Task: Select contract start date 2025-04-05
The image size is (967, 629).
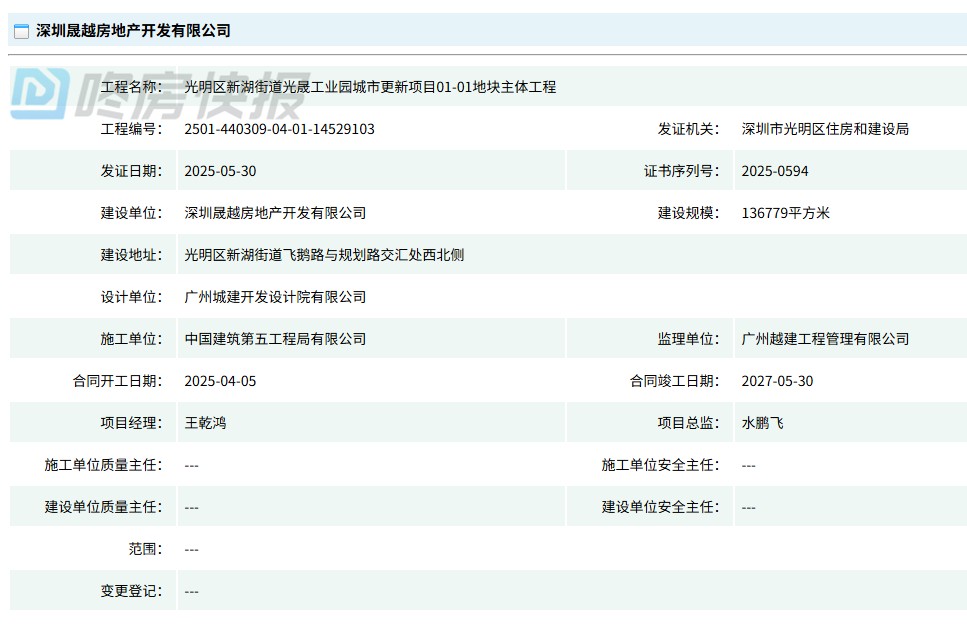Action: [220, 381]
